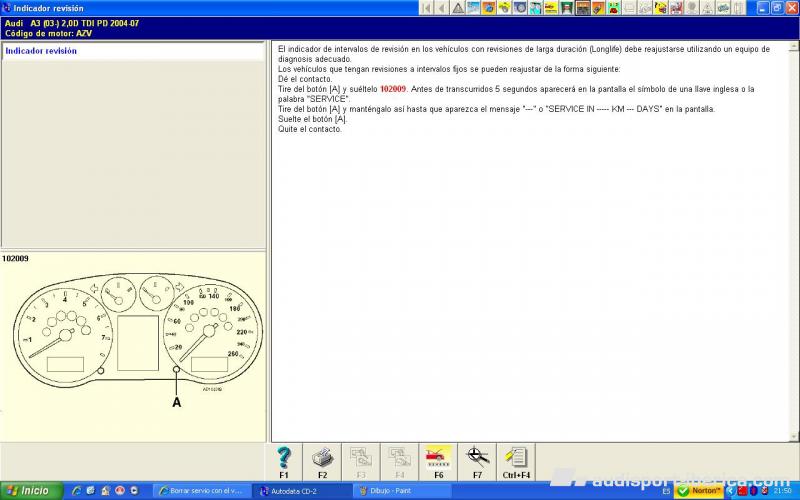Click the scroll up arrow of text panel
The width and height of the screenshot is (800, 500).
click(793, 46)
